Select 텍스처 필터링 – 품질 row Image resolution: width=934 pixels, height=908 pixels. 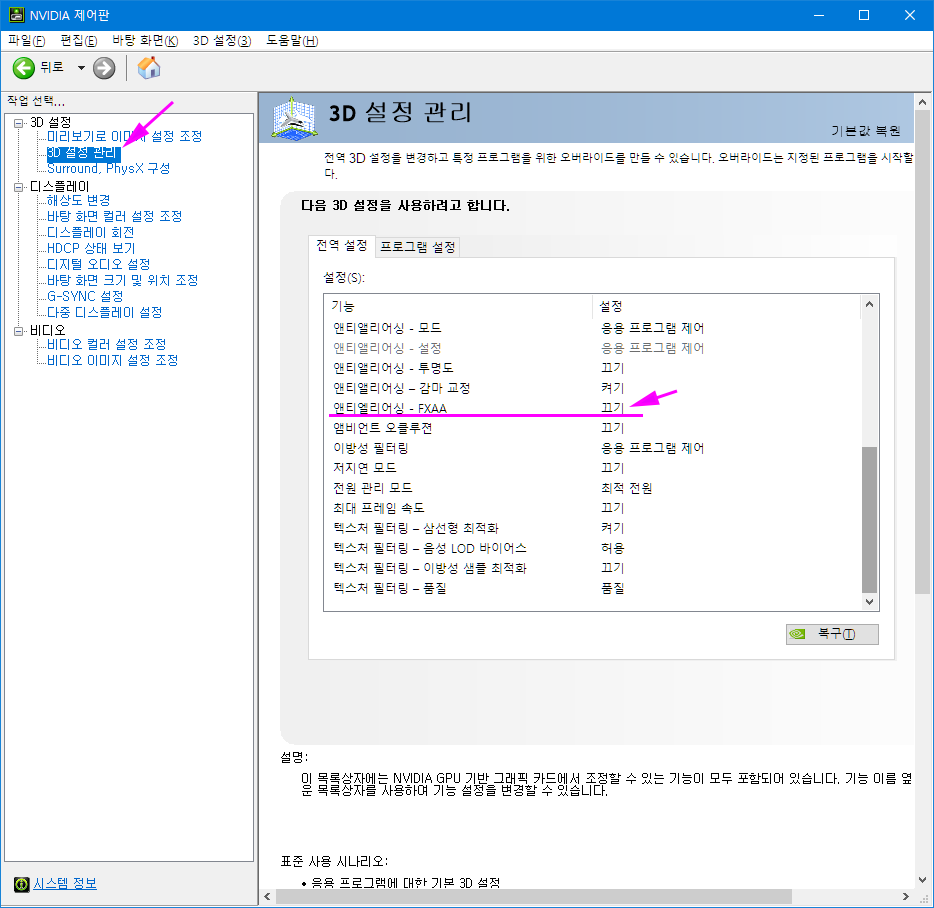pos(592,589)
